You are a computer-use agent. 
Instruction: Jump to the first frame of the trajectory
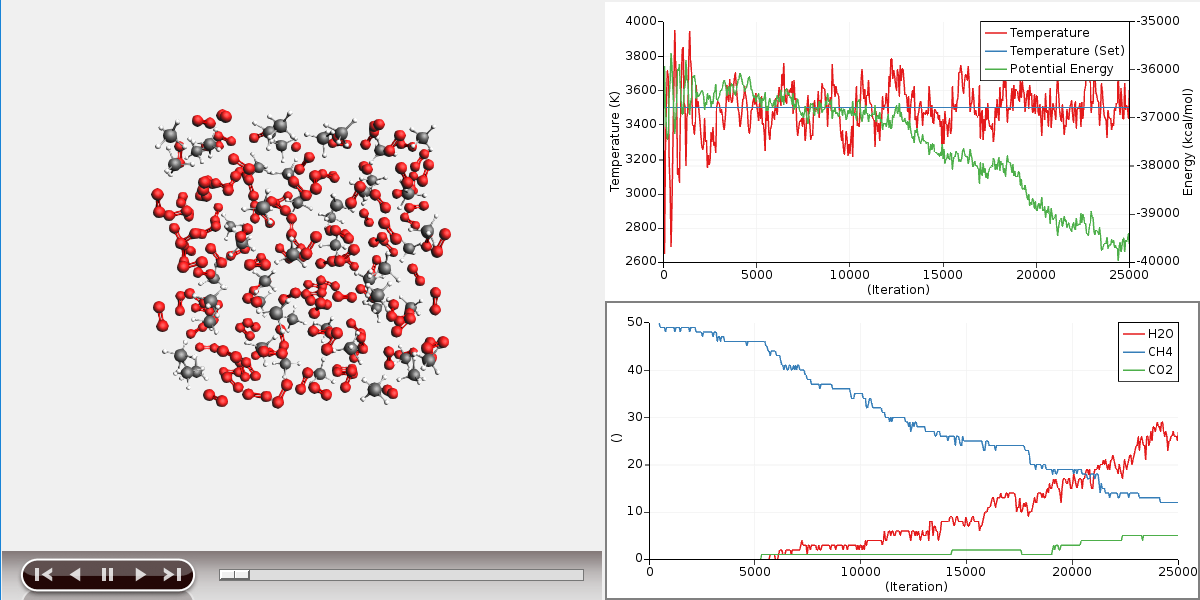pos(43,574)
